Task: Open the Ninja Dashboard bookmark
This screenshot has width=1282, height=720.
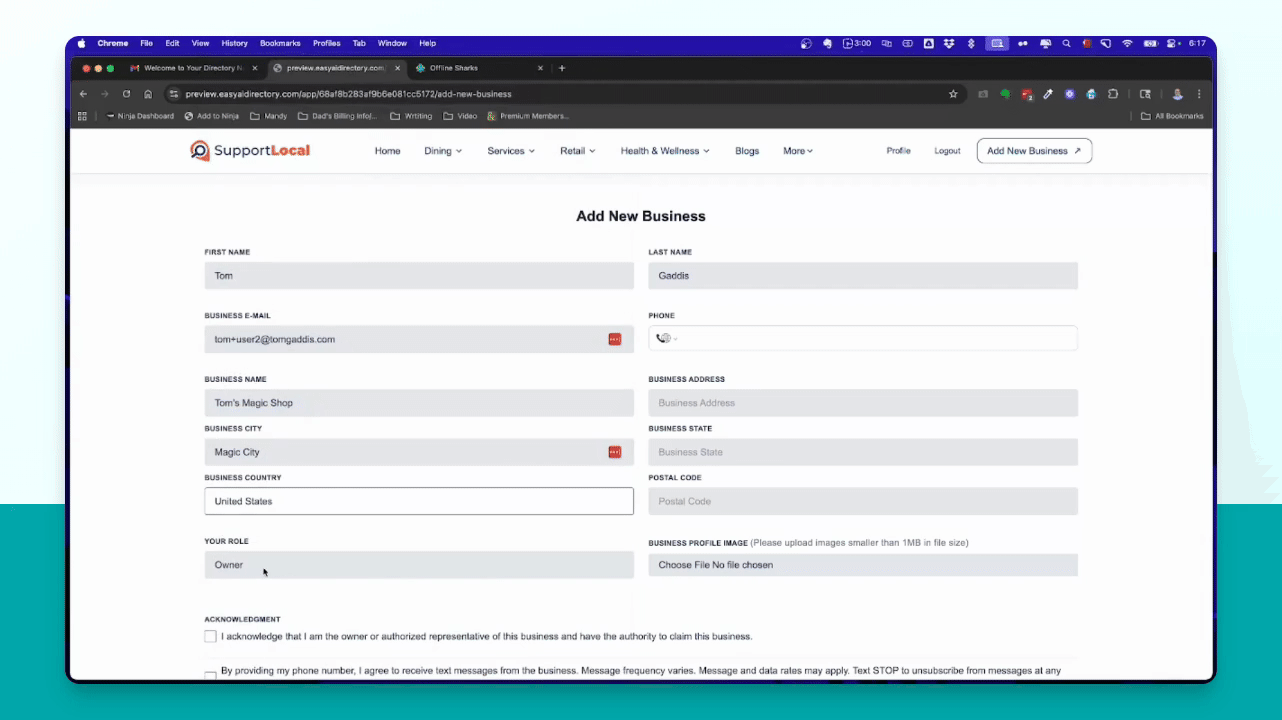Action: [x=139, y=116]
